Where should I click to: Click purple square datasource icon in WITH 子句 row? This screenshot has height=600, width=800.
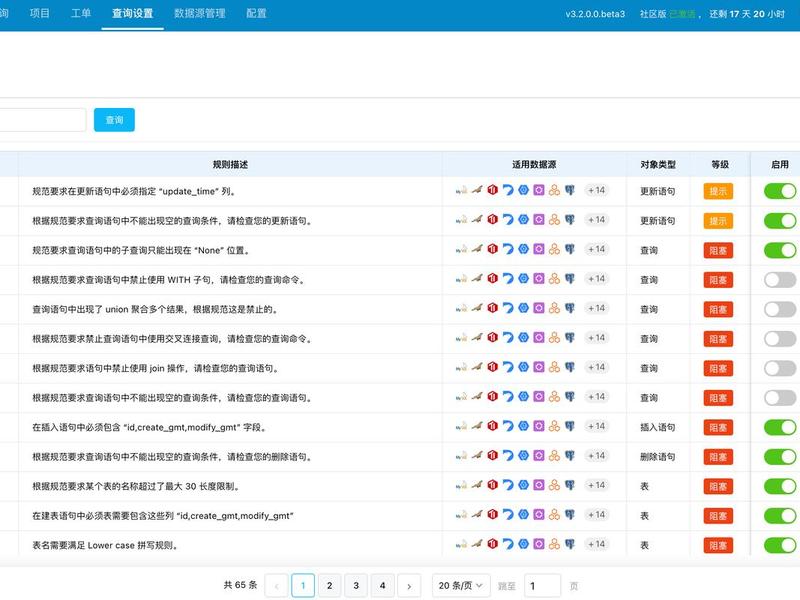539,279
